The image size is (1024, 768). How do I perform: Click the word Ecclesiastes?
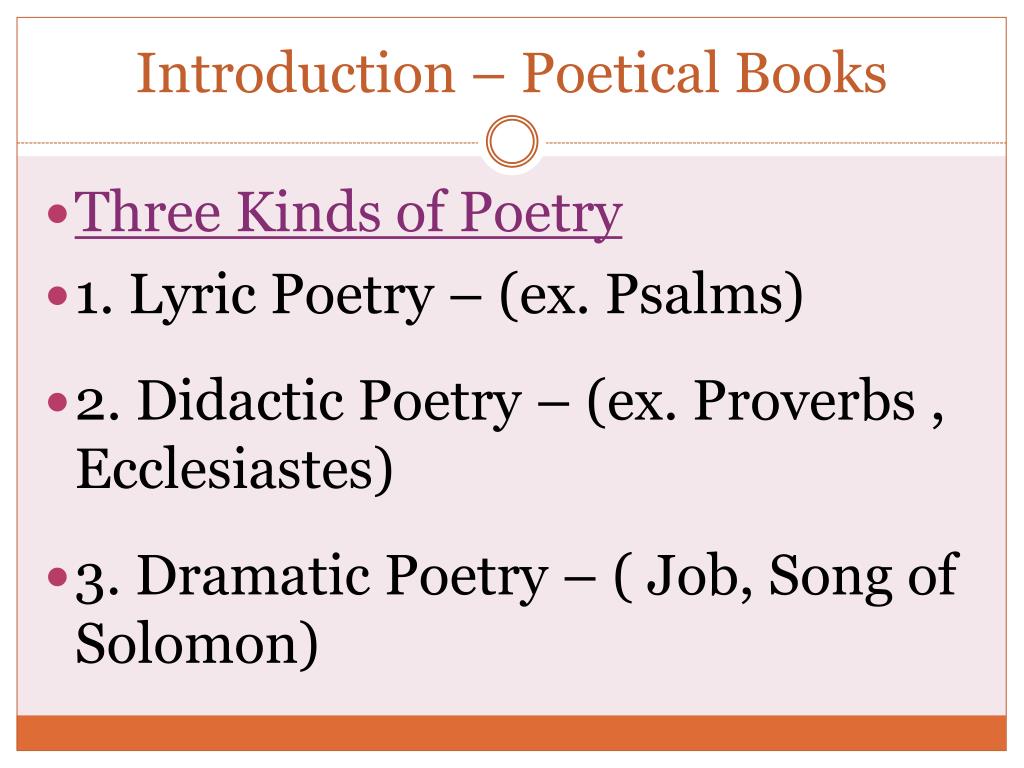225,469
